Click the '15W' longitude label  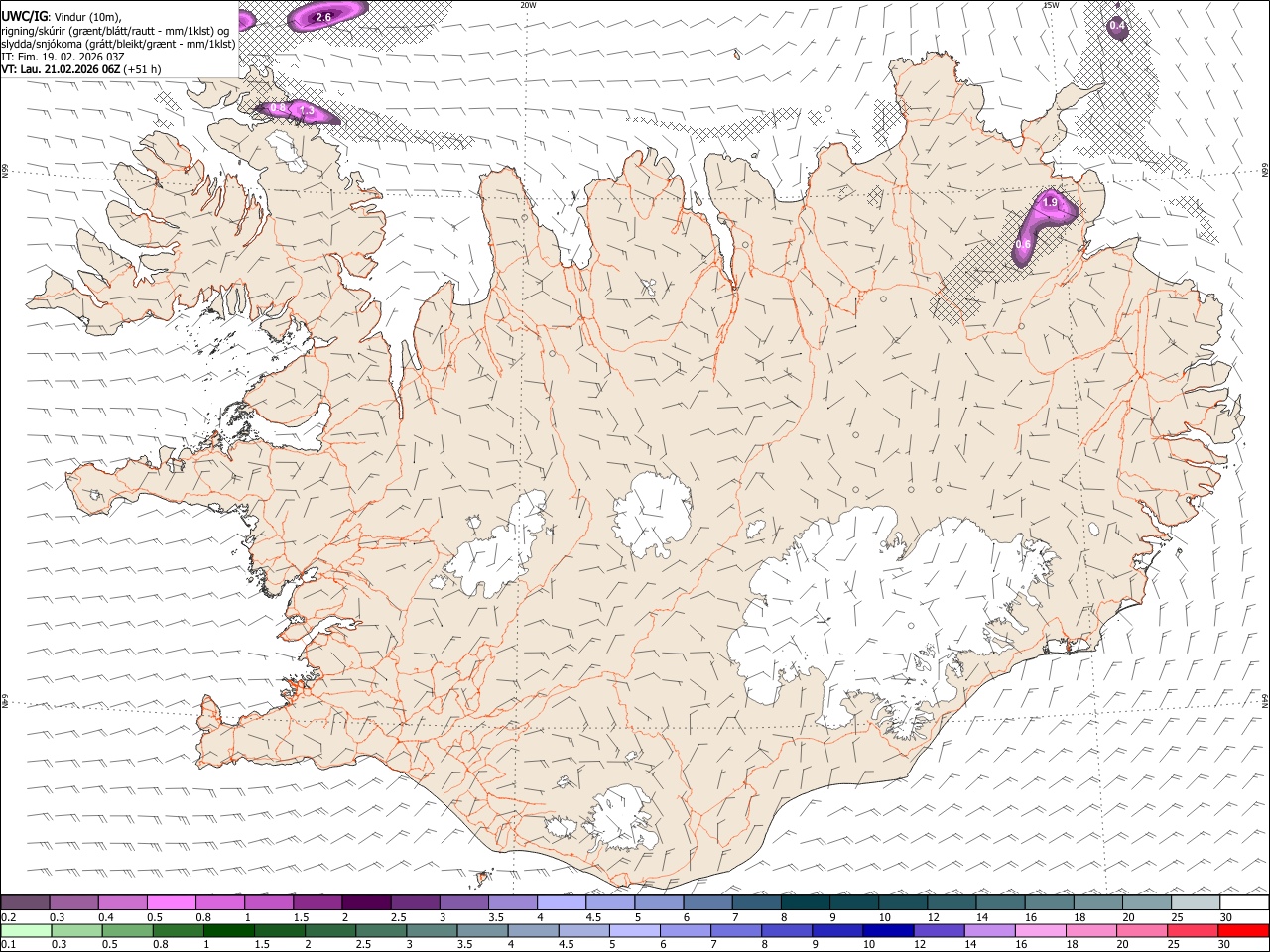(1050, 5)
